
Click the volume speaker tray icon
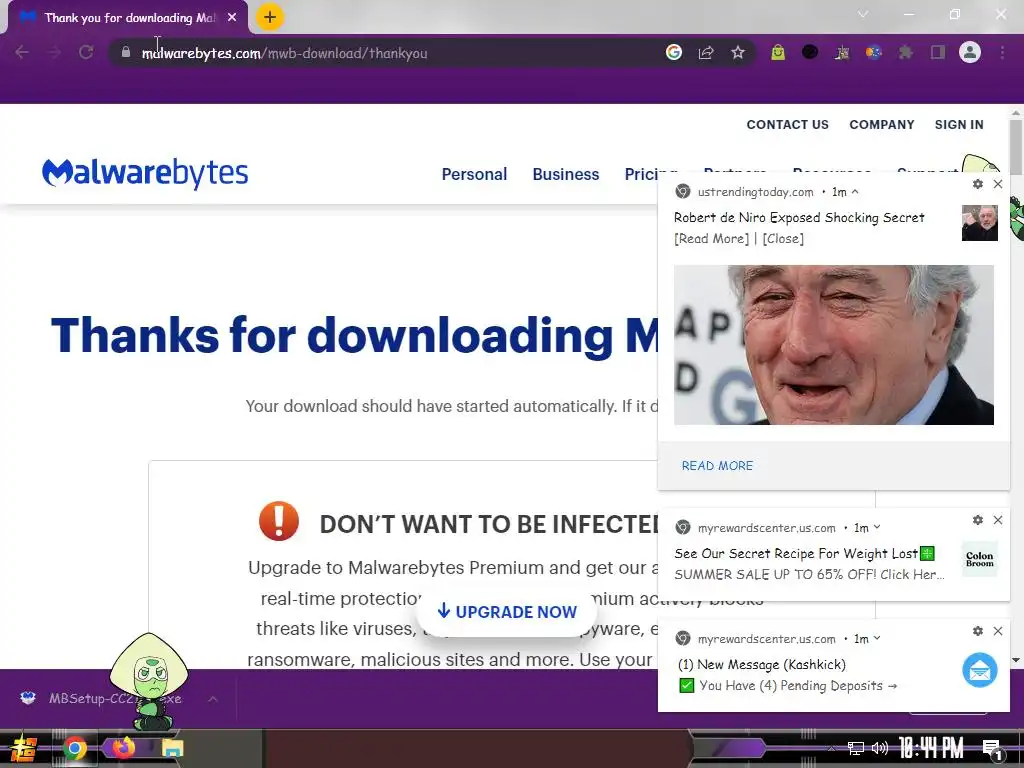tap(880, 748)
